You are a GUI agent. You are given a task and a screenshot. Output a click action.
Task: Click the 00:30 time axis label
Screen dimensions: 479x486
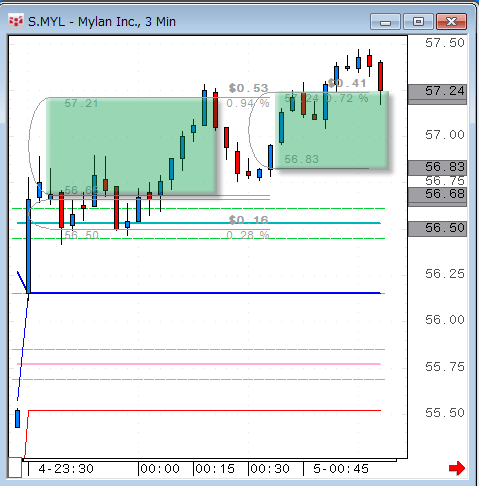coord(270,469)
